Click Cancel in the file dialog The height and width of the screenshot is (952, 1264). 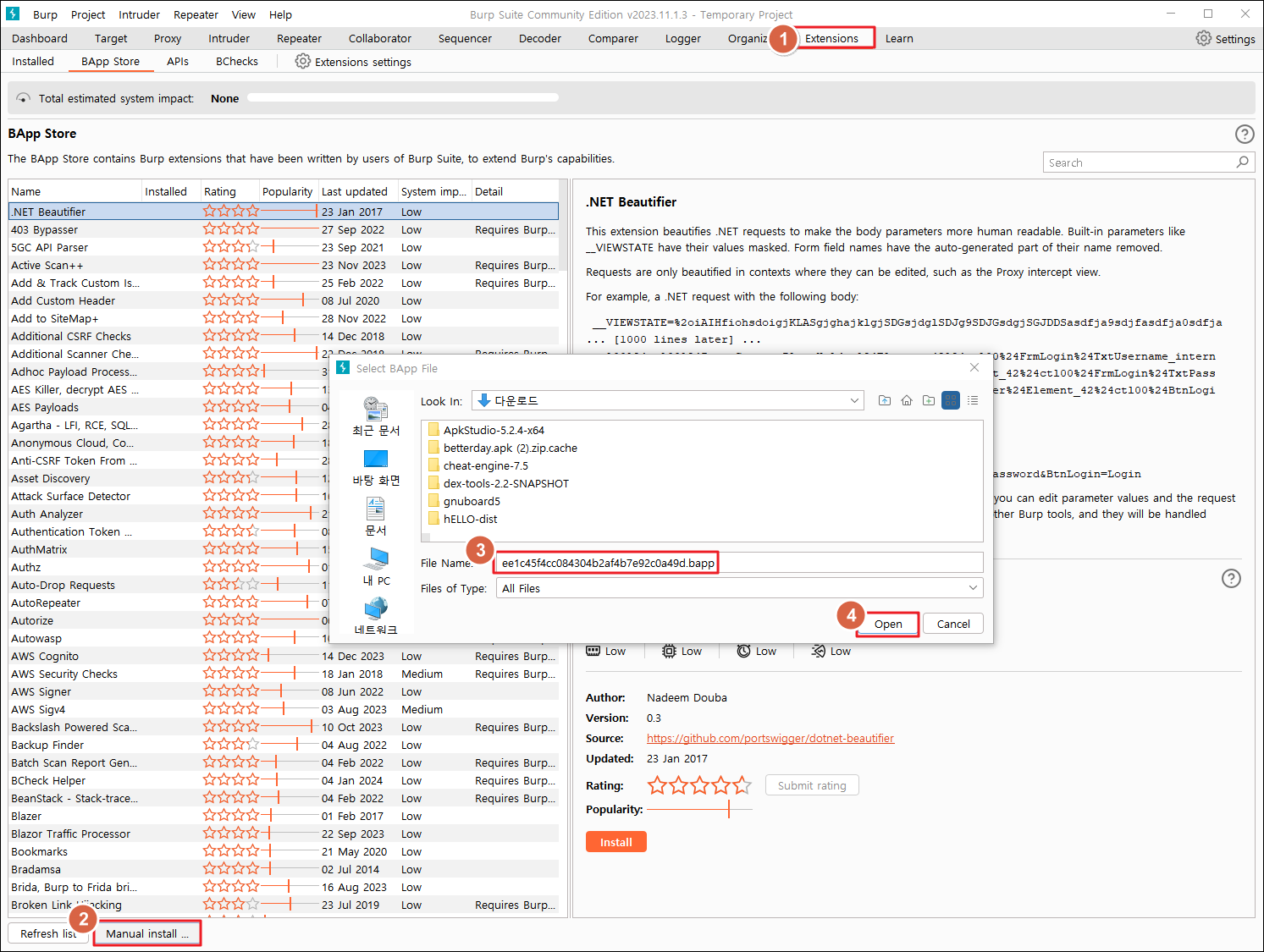(x=953, y=624)
